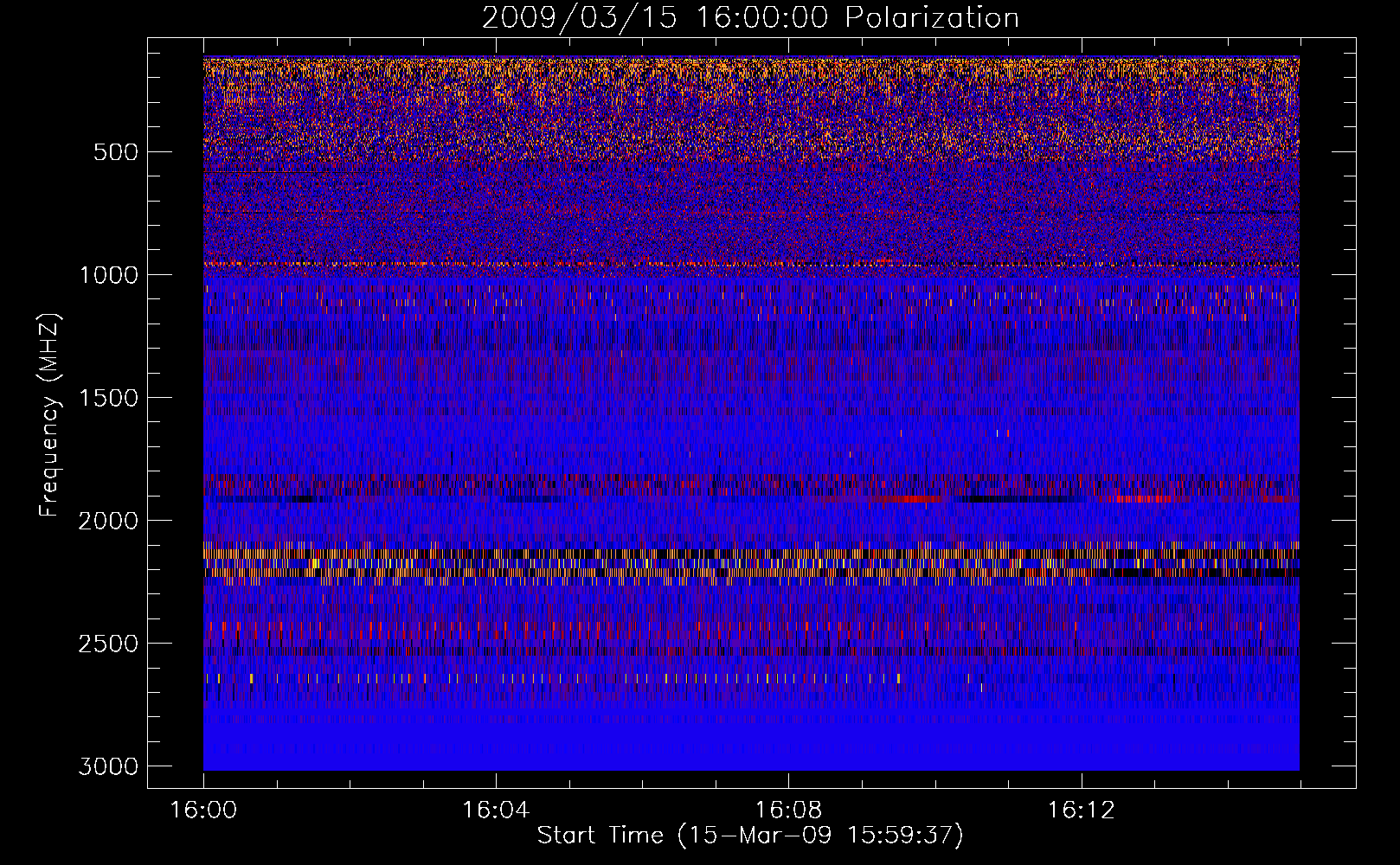
Task: Click the plot title "2009/03/15 16:00:00 Polarization"
Action: (750, 17)
